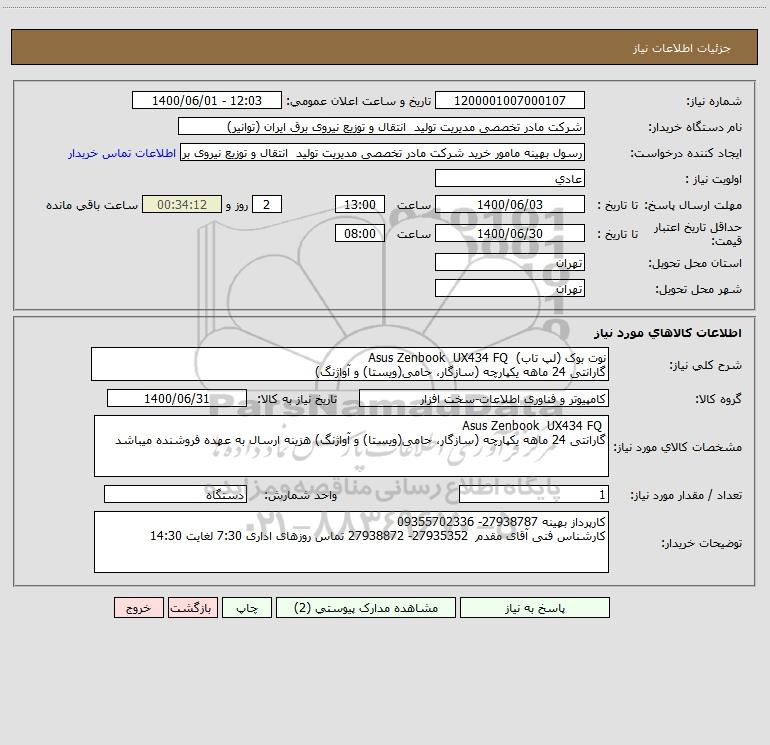Click the priority field عادی
Viewport: 770px width, 745px height.
coord(510,179)
